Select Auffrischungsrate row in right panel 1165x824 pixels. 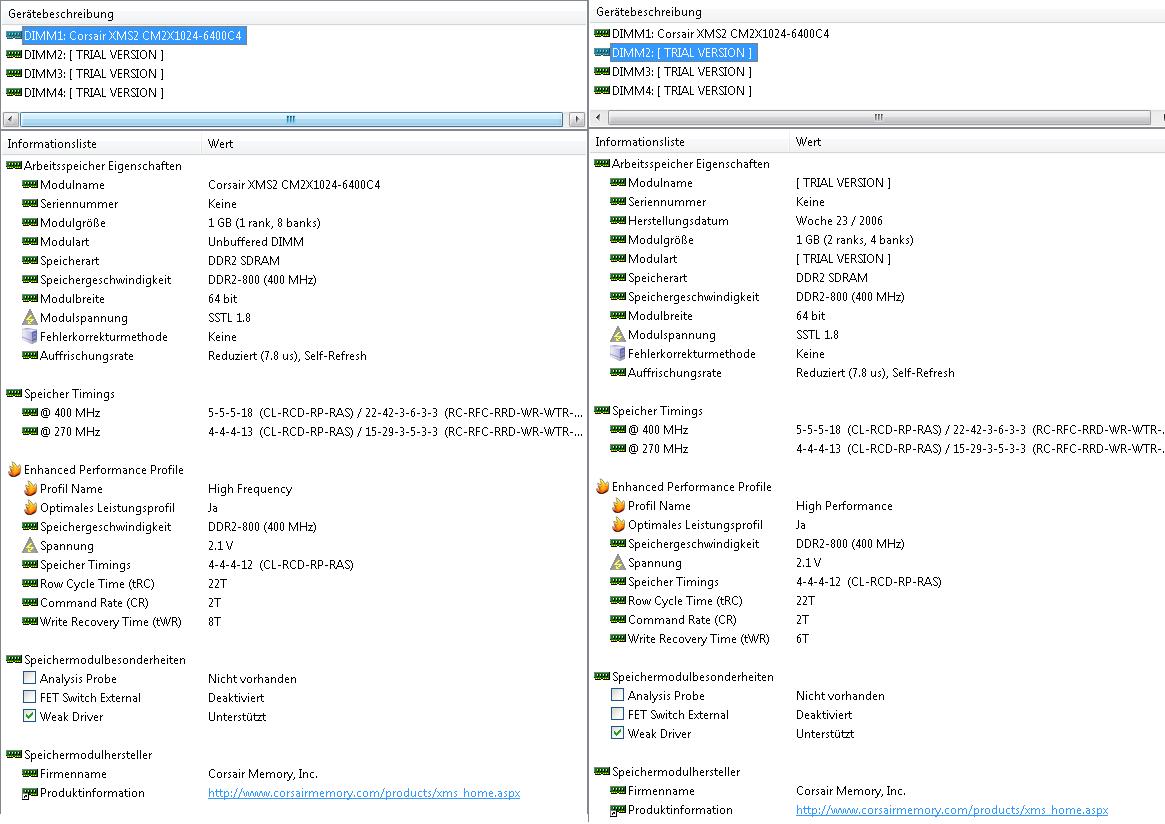point(782,373)
